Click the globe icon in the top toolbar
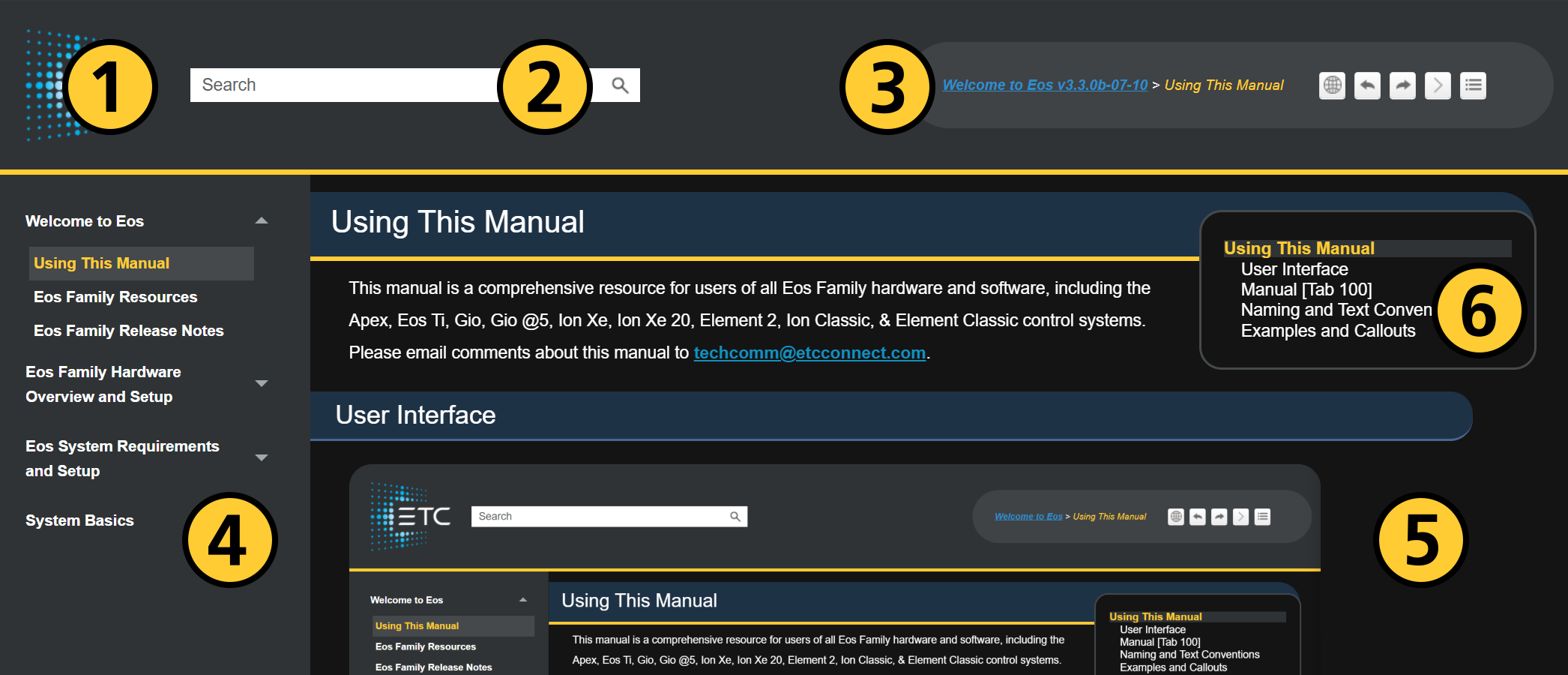Viewport: 1568px width, 675px height. [x=1332, y=85]
